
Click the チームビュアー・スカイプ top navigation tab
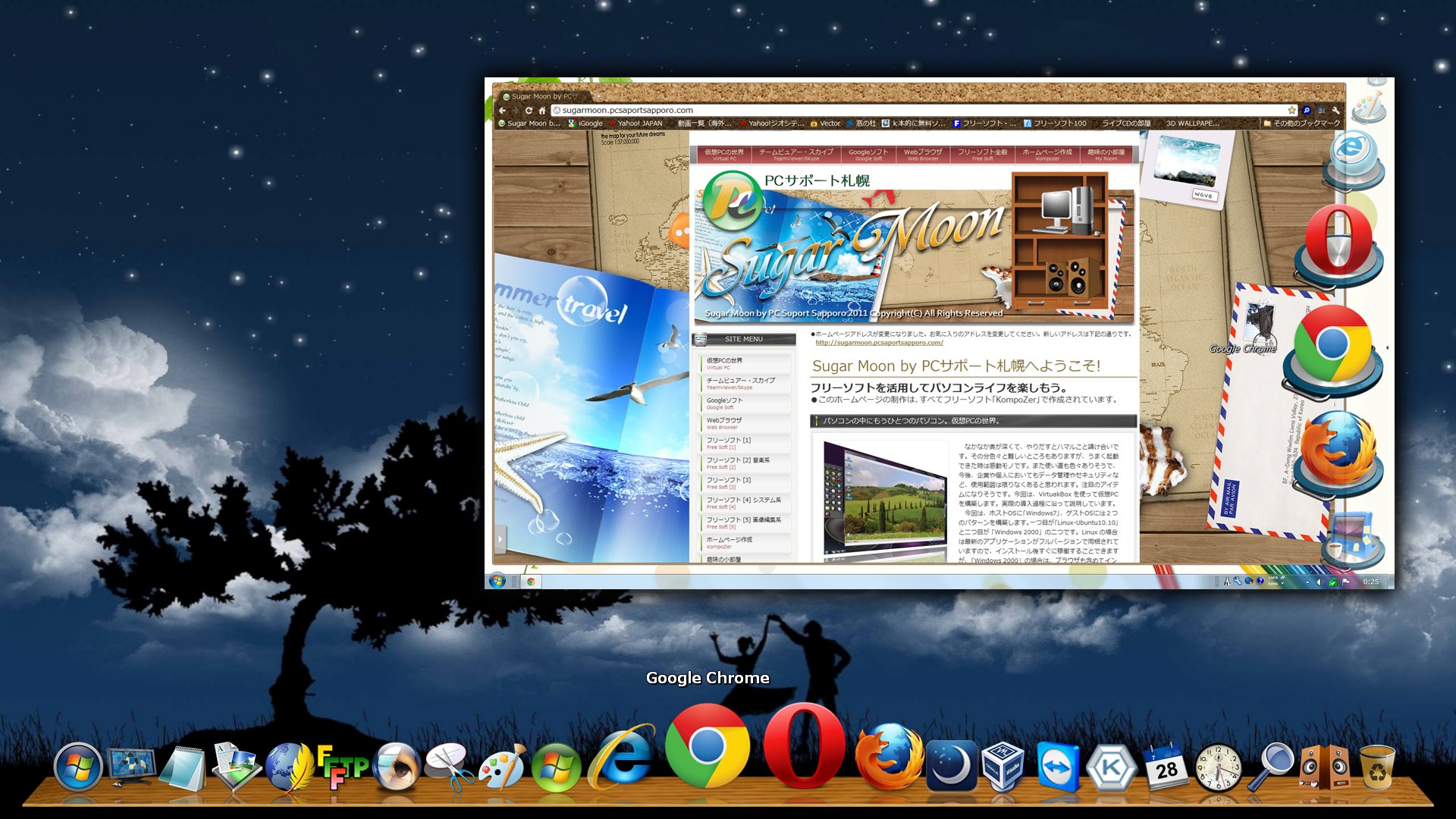[x=795, y=154]
